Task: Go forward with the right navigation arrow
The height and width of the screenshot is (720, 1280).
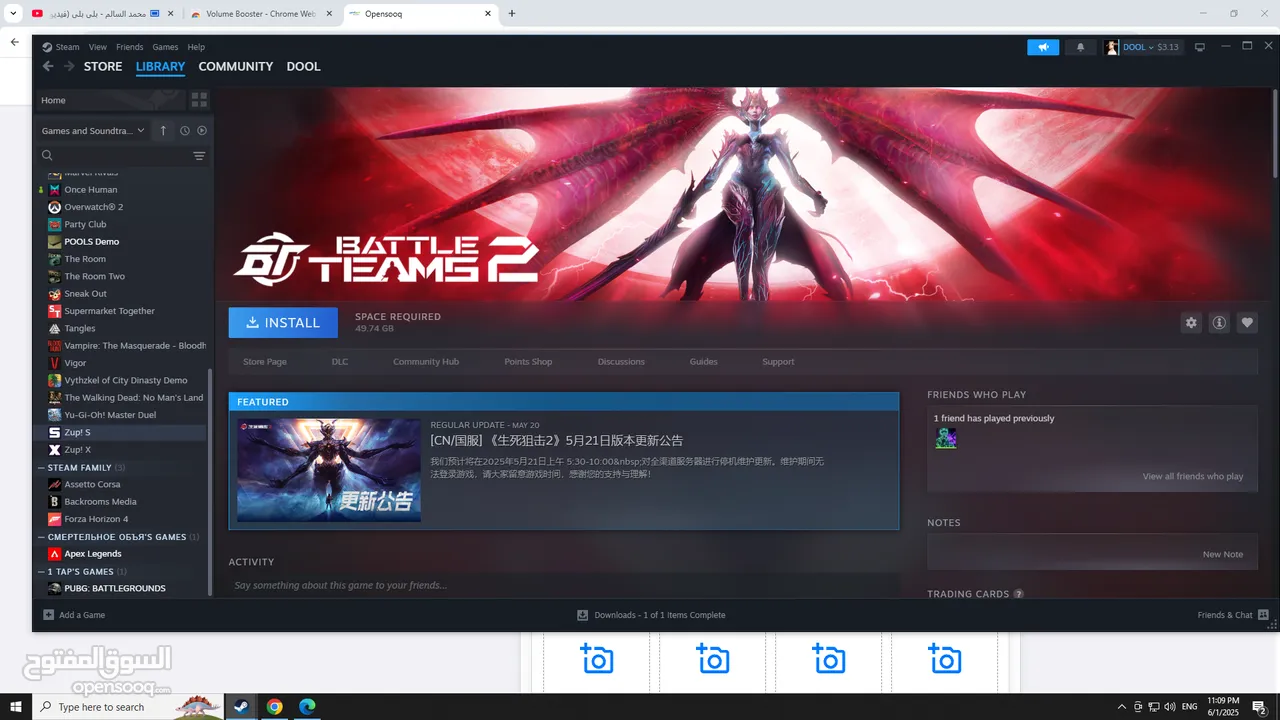Action: pyautogui.click(x=69, y=66)
